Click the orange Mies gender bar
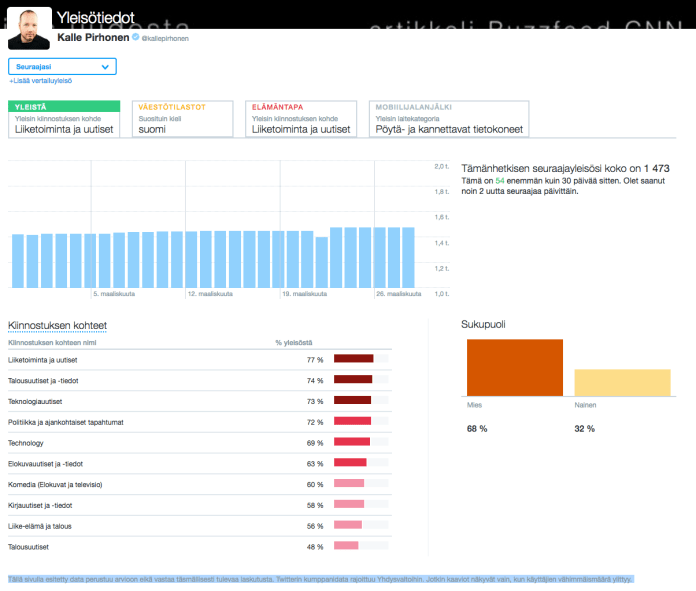The height and width of the screenshot is (591, 696). pos(514,367)
